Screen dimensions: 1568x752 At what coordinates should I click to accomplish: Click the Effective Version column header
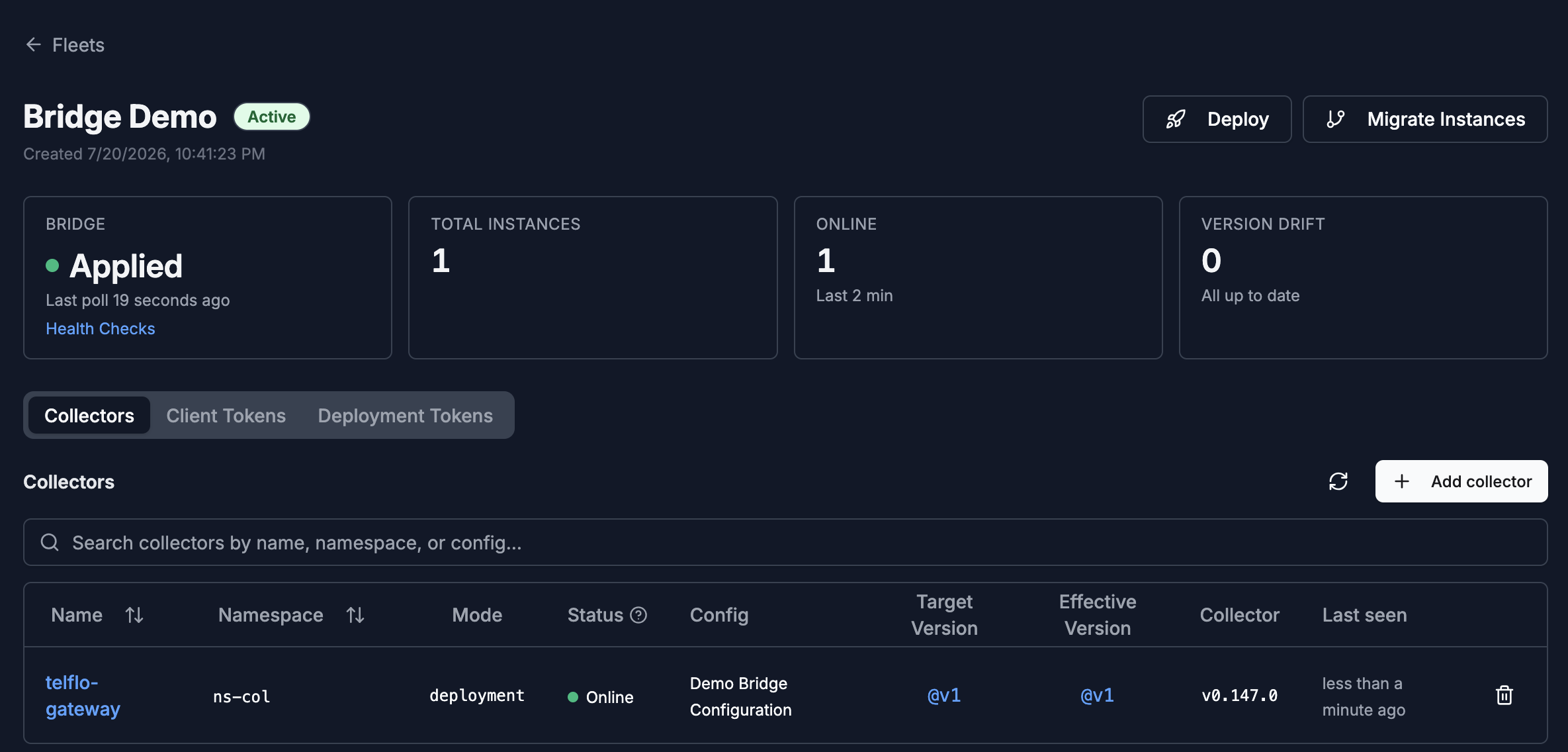1097,615
